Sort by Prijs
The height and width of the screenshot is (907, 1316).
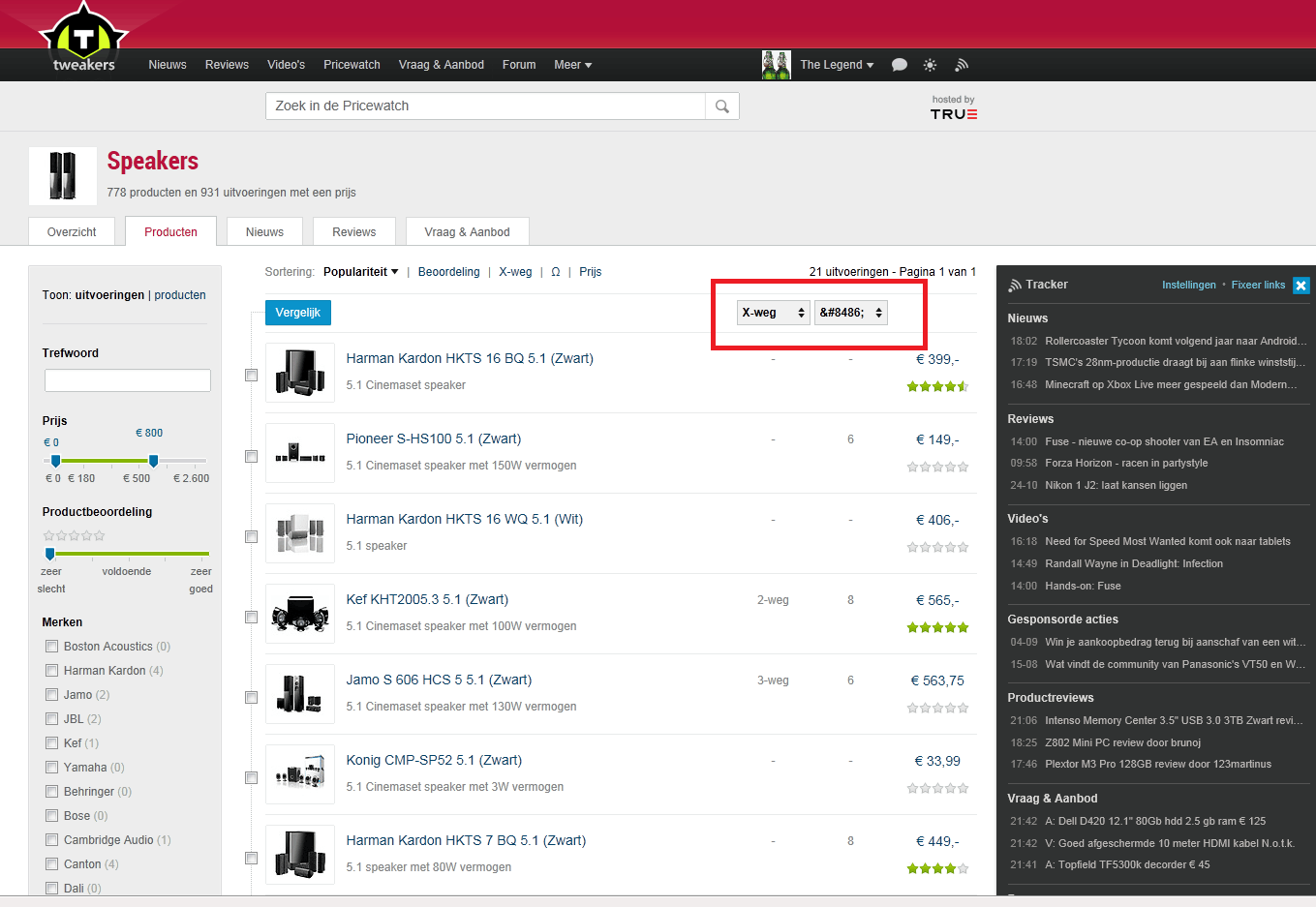tap(590, 272)
